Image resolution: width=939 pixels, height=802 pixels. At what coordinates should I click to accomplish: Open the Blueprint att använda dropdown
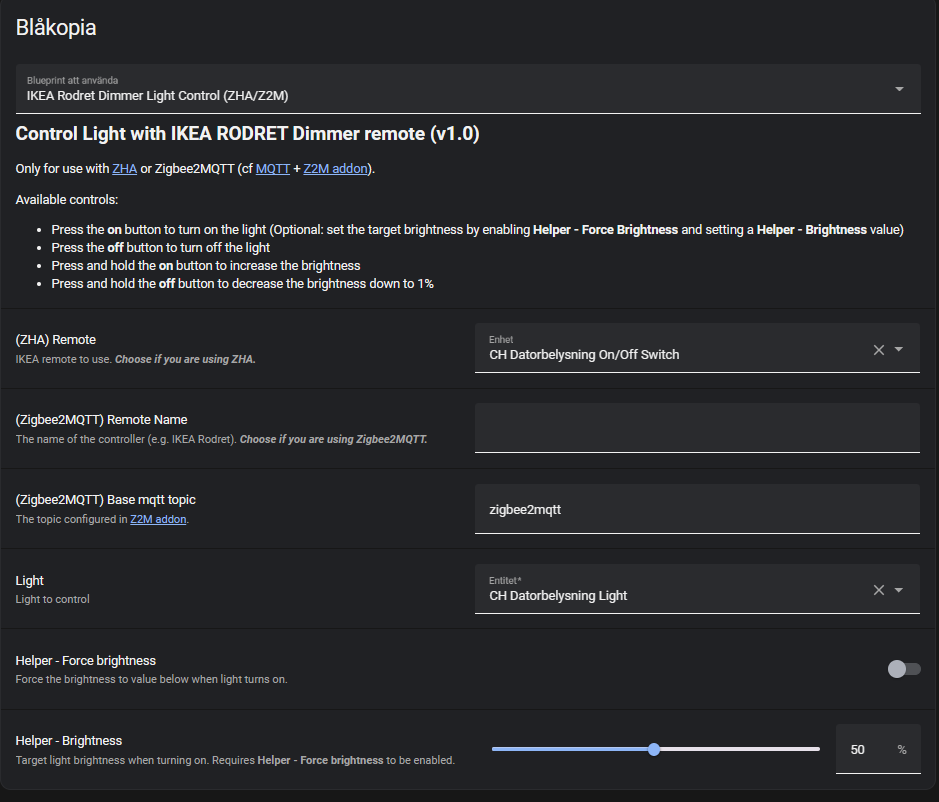coord(468,89)
